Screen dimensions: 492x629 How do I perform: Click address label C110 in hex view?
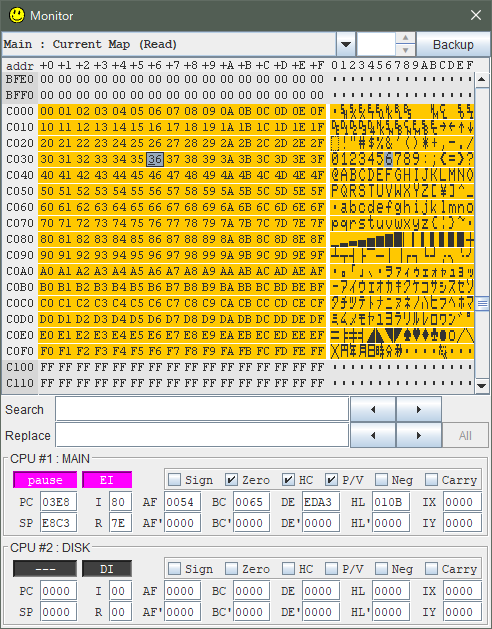point(20,383)
